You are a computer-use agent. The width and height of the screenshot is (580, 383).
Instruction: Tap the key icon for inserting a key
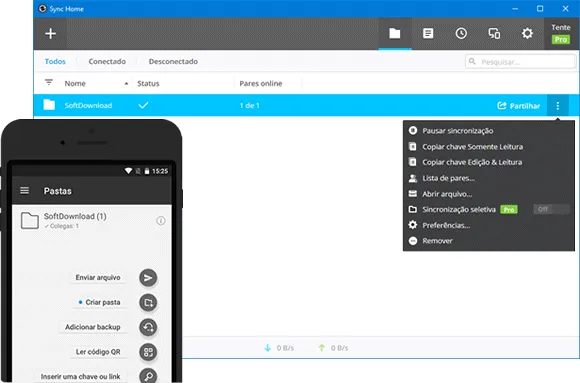point(148,376)
